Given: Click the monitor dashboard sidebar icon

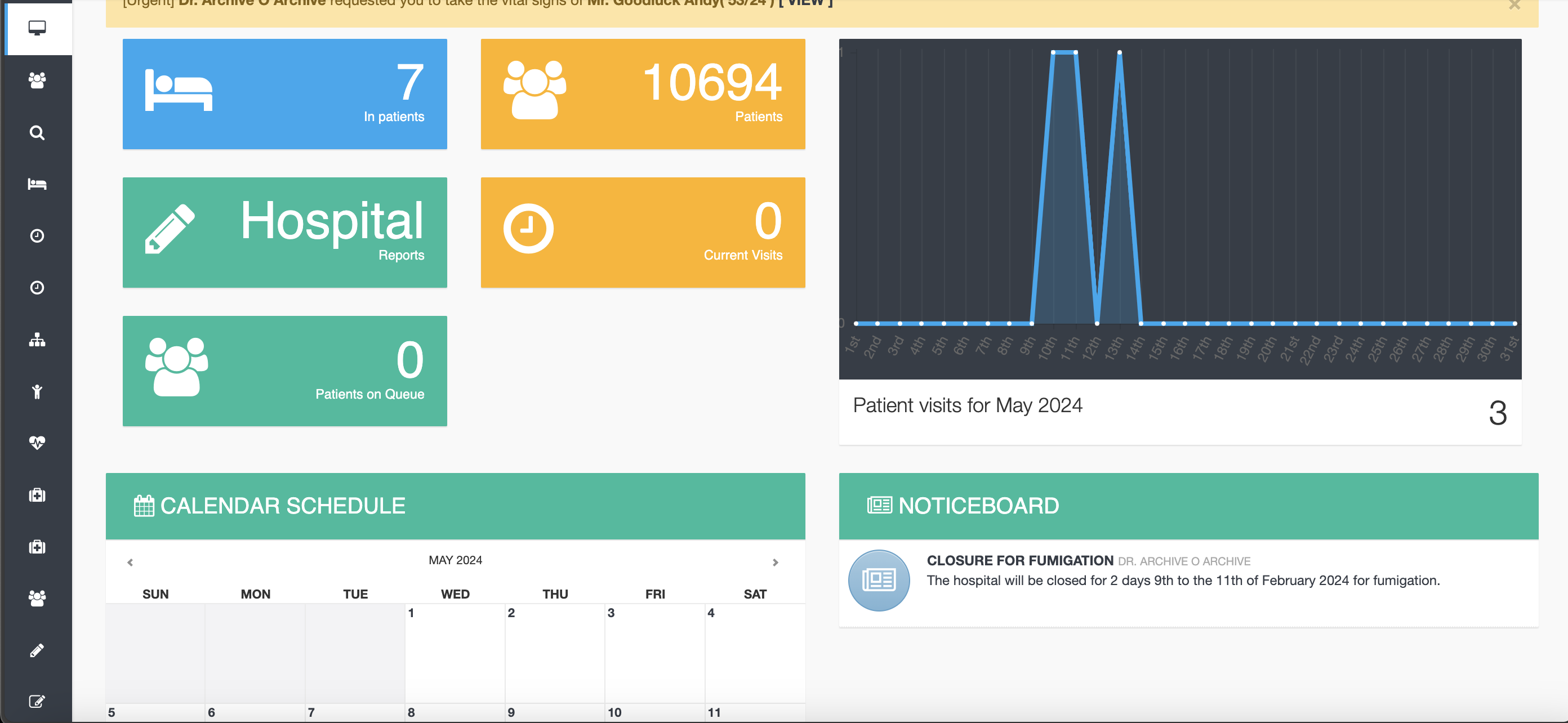Looking at the screenshot, I should tap(37, 28).
